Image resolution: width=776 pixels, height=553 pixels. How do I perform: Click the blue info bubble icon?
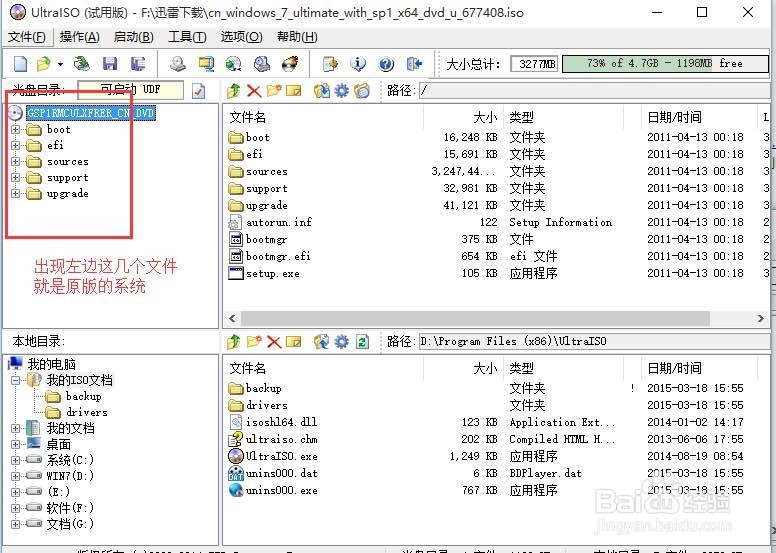coord(358,64)
